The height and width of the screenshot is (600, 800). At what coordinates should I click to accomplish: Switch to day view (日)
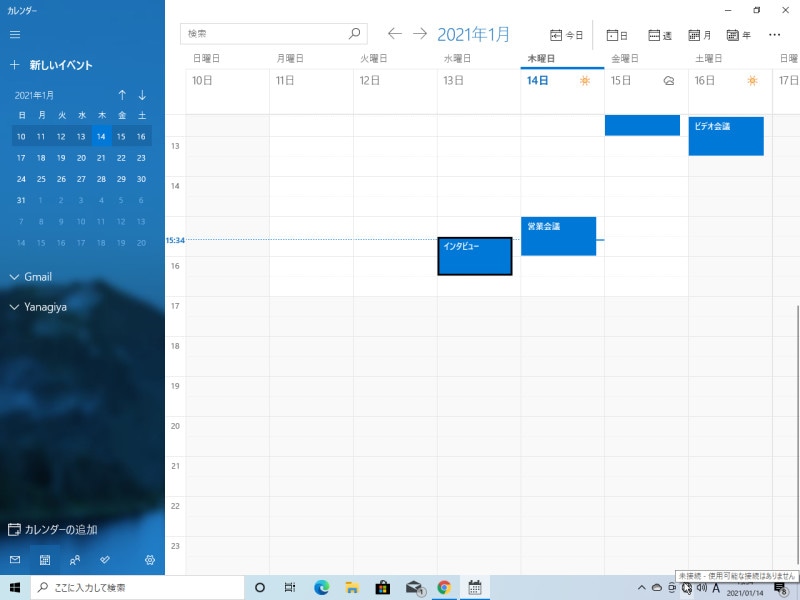[617, 35]
